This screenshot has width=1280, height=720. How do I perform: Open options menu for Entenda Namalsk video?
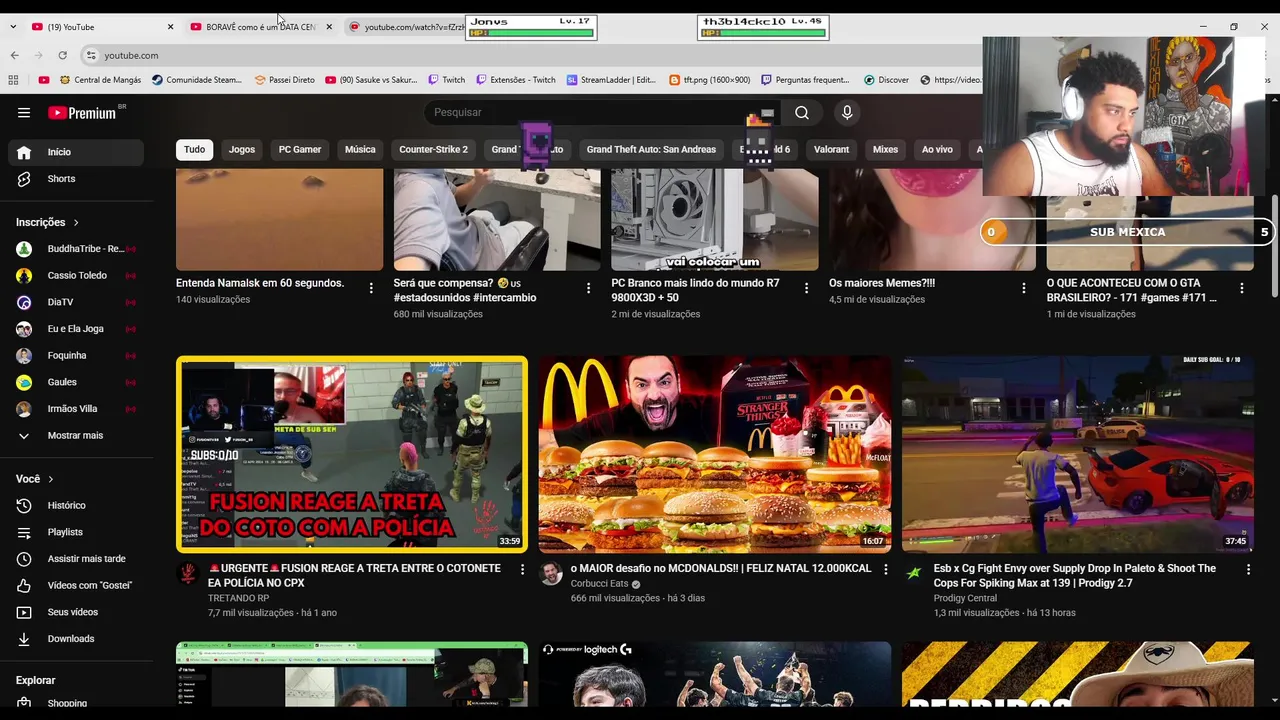point(371,288)
